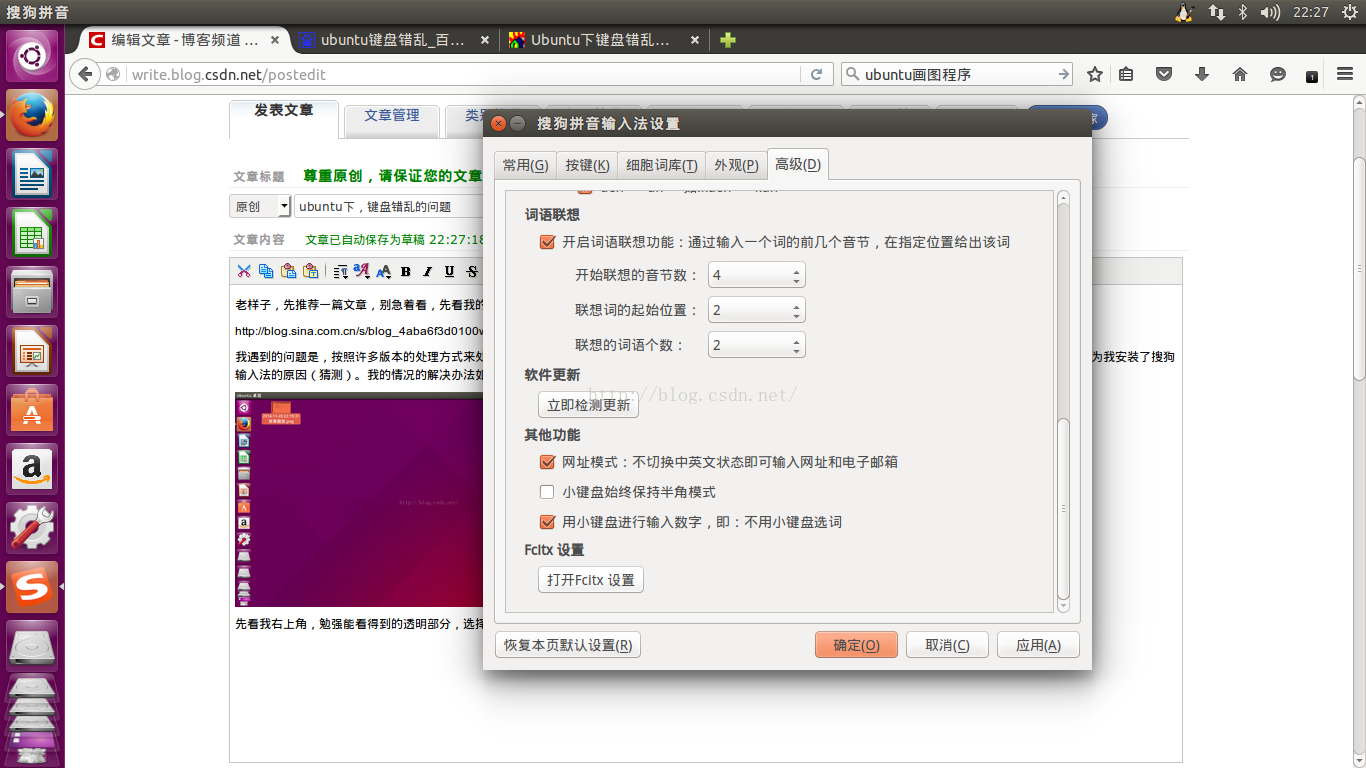This screenshot has height=768, width=1366.
Task: Click the Paste icon in editor toolbar
Action: point(288,271)
